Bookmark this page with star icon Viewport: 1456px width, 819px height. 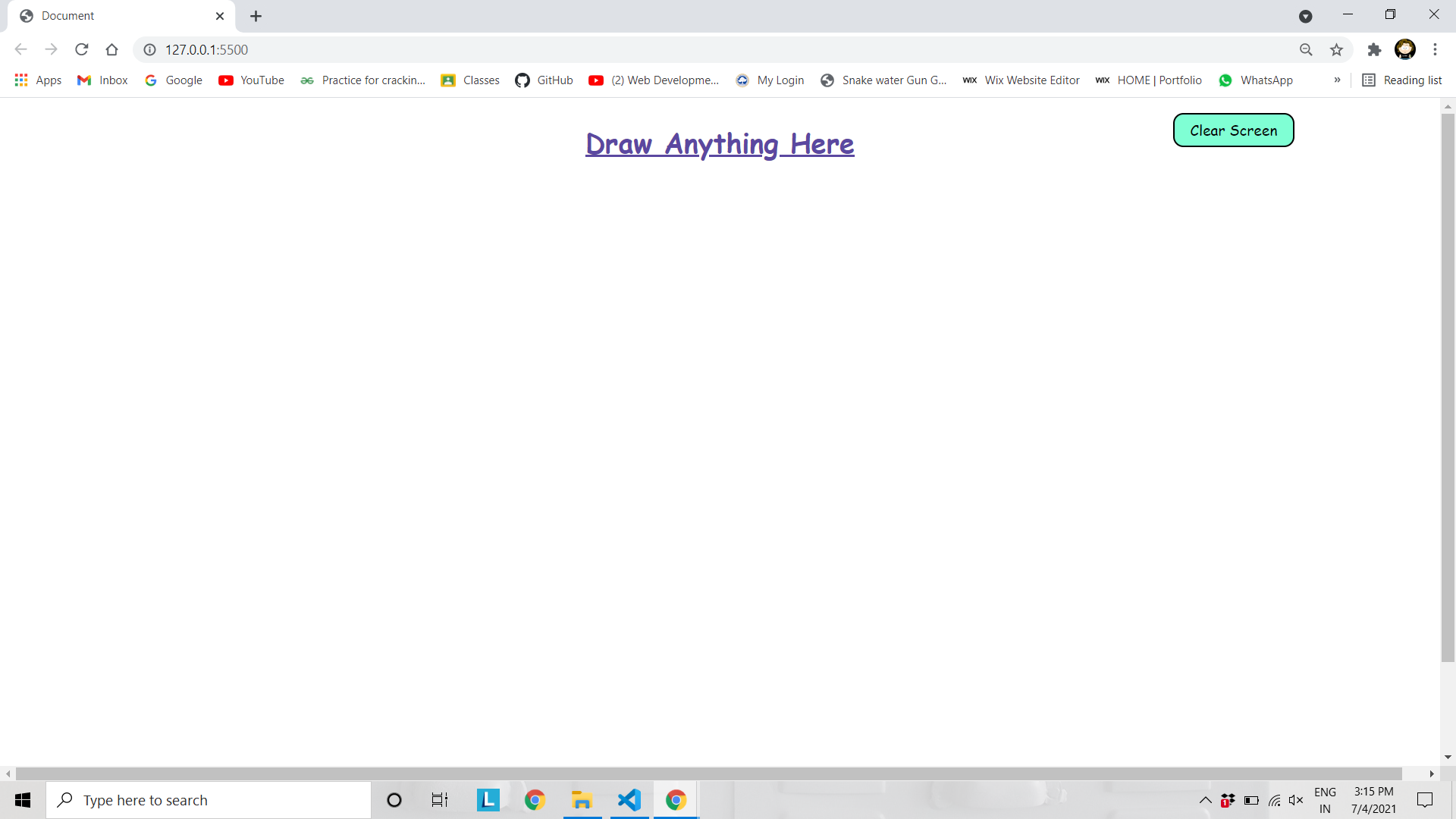1336,50
